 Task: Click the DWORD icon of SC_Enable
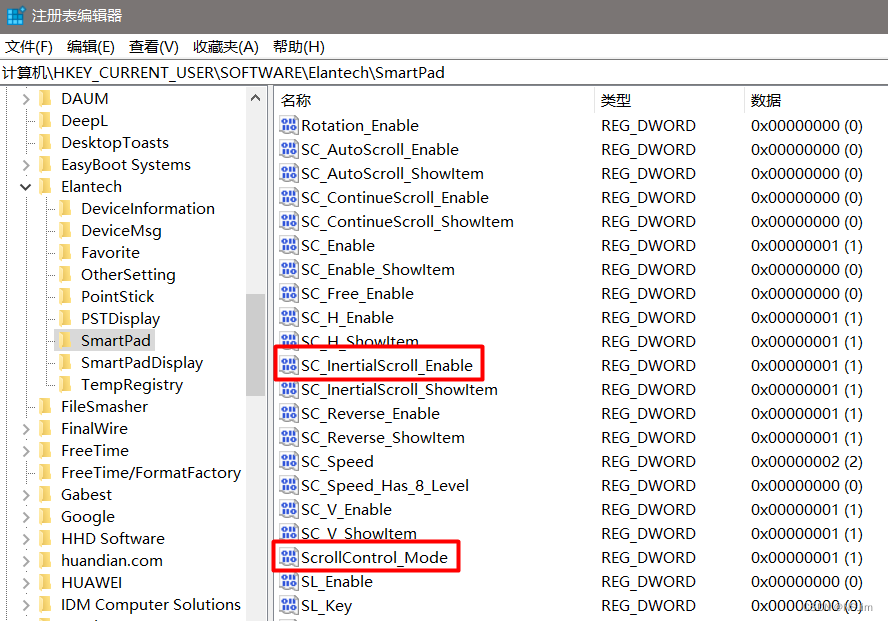289,245
